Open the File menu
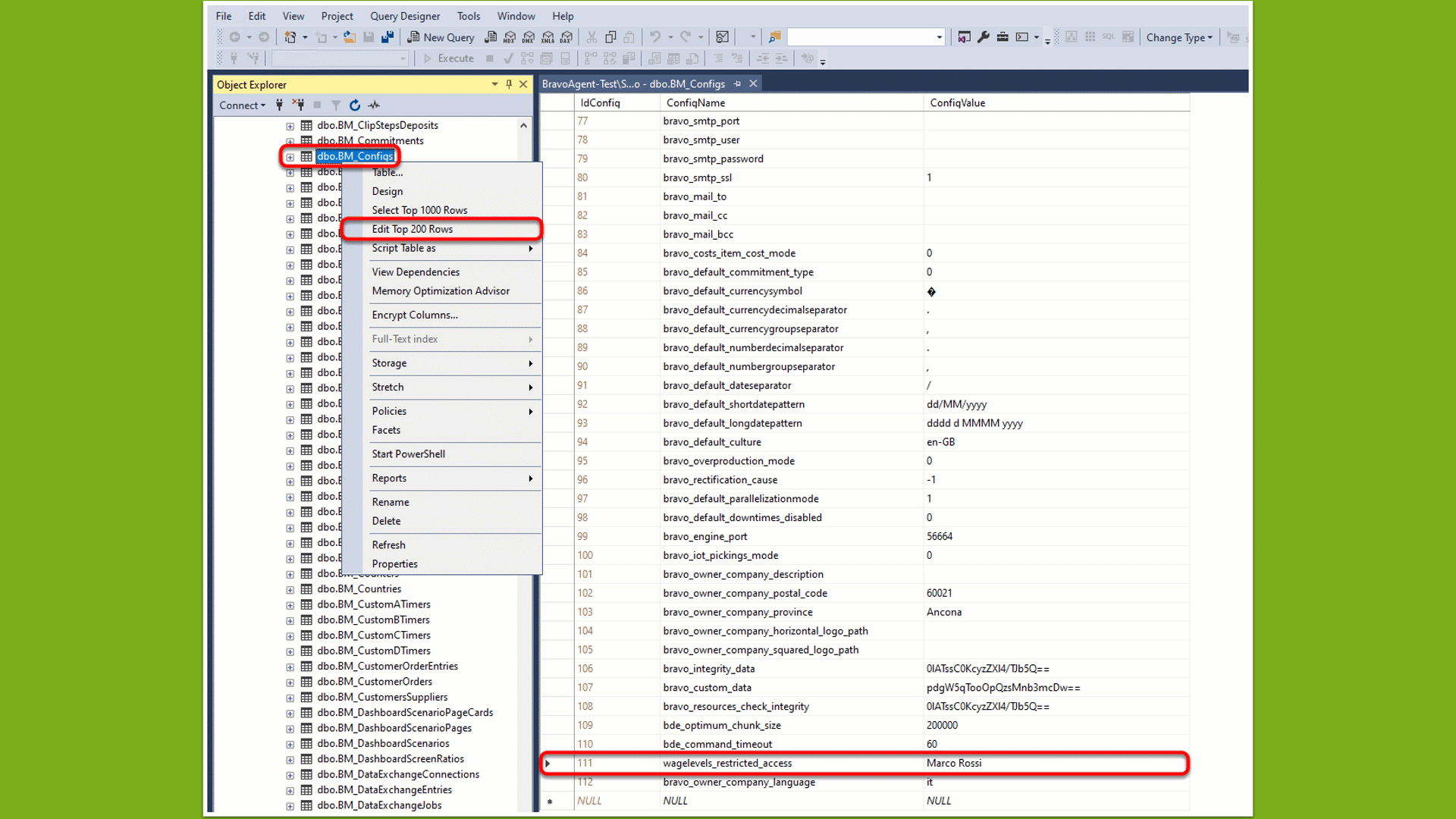 pos(224,16)
